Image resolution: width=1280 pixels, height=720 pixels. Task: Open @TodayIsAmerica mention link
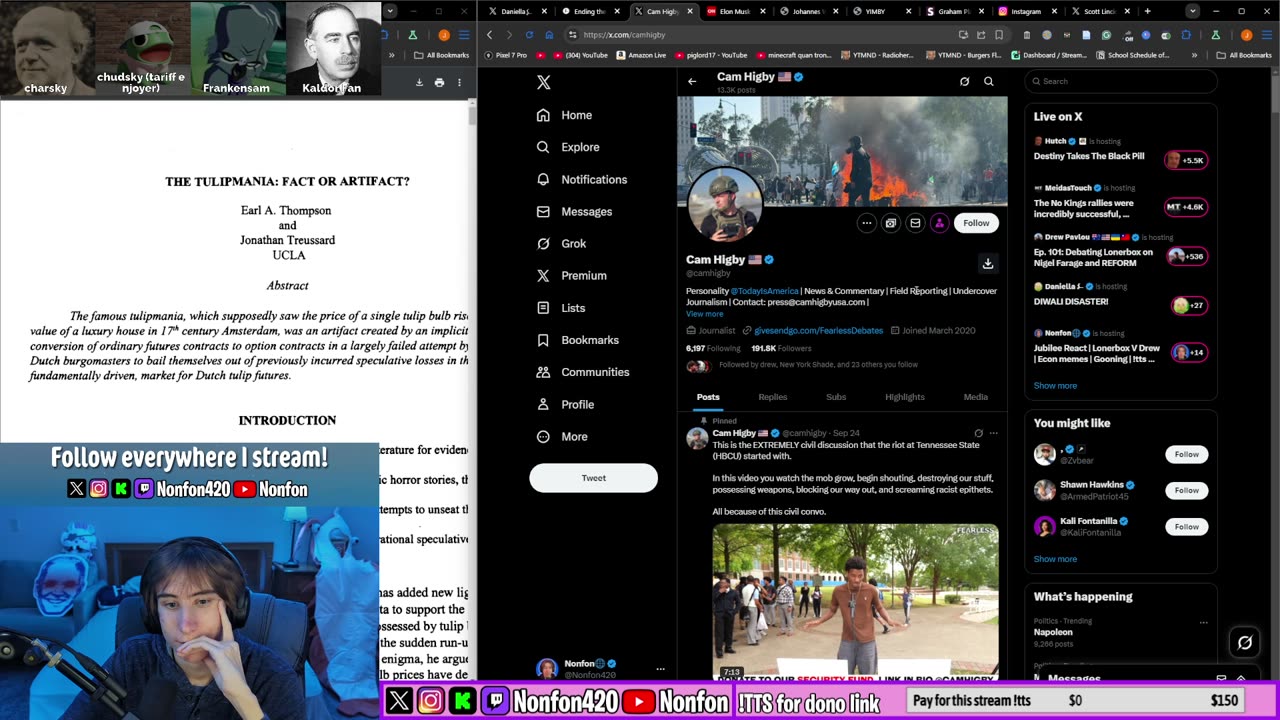(765, 291)
